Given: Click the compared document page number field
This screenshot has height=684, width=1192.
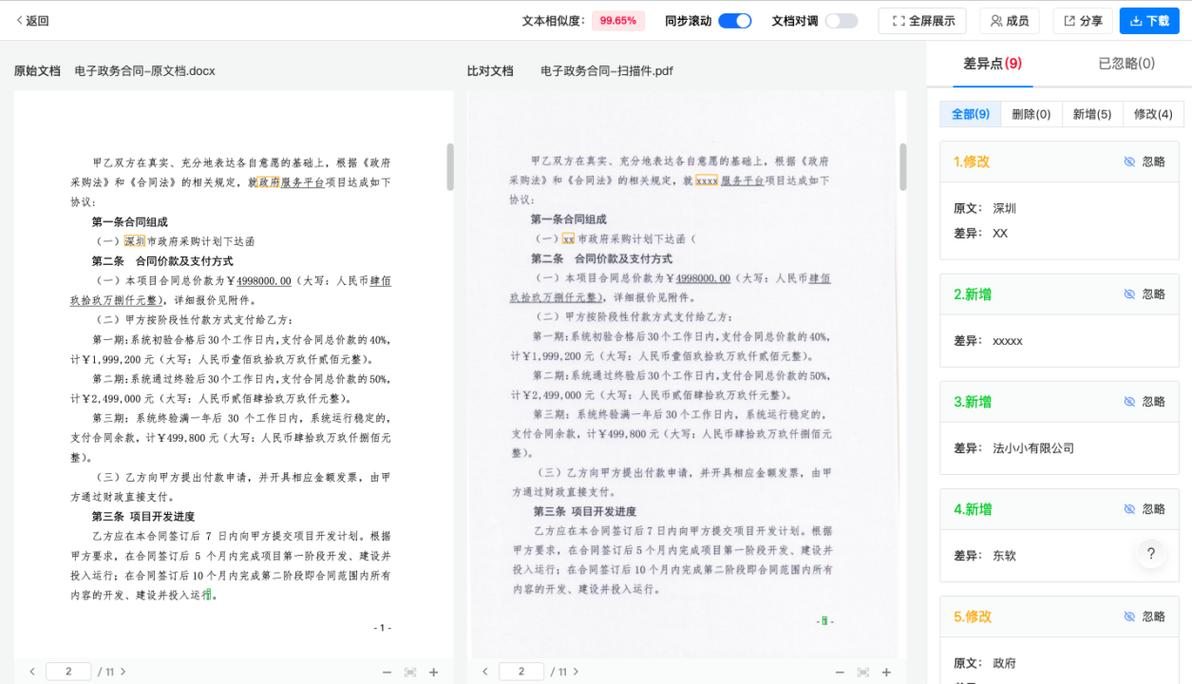Looking at the screenshot, I should point(522,672).
